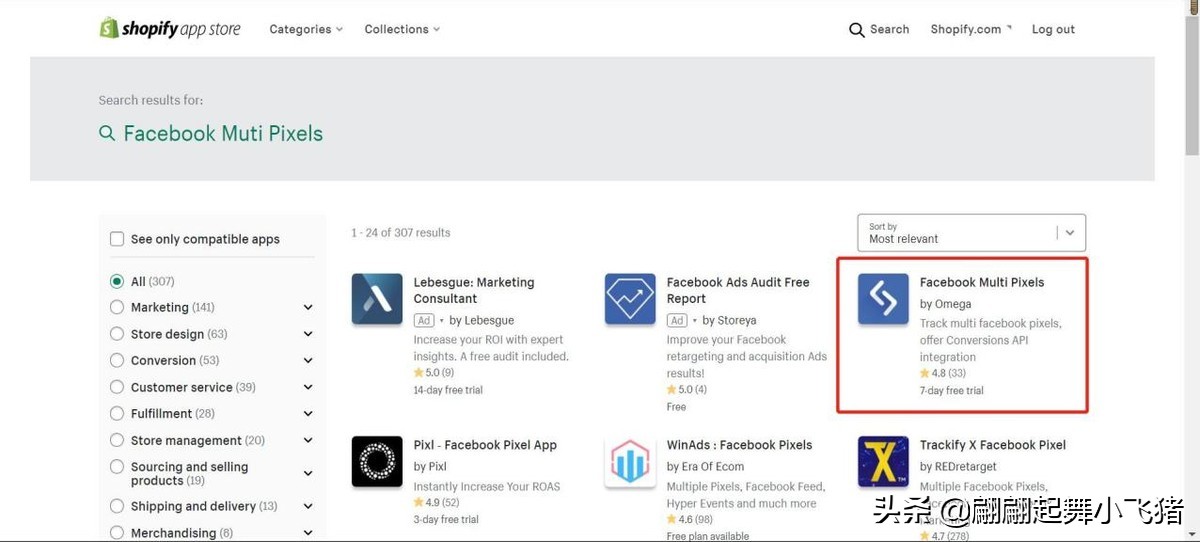Open the Facebook Ads Audit app icon
This screenshot has width=1200, height=542.
[x=630, y=299]
